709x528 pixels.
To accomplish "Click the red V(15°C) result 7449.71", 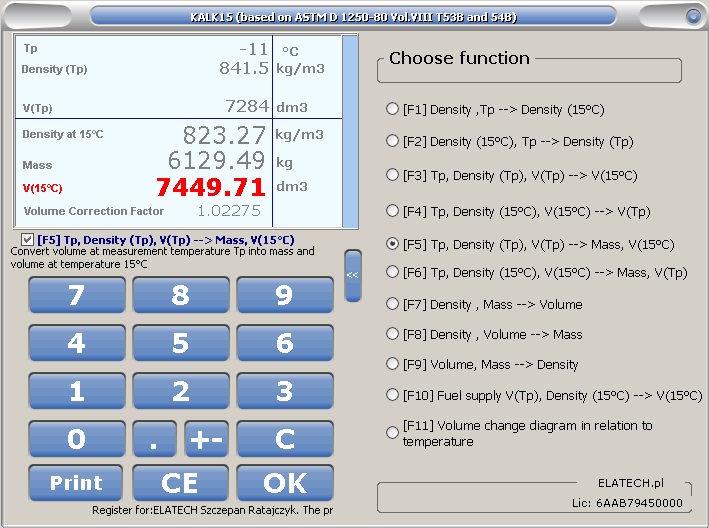I will [211, 187].
